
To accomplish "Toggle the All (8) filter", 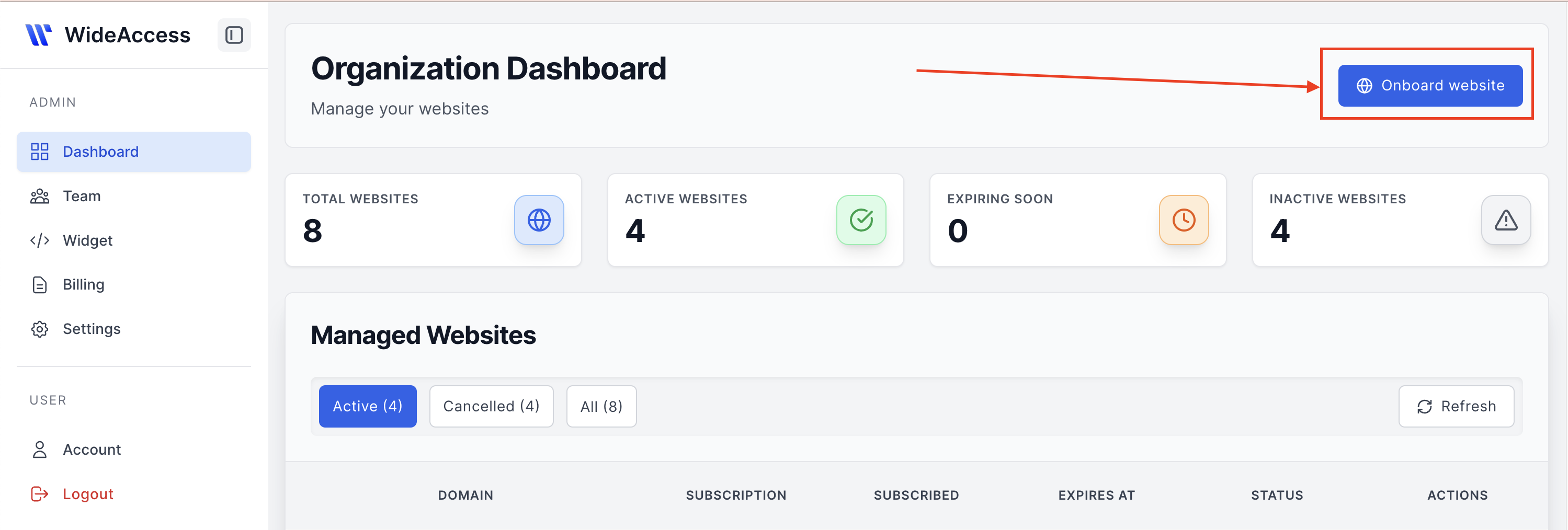I will coord(601,406).
